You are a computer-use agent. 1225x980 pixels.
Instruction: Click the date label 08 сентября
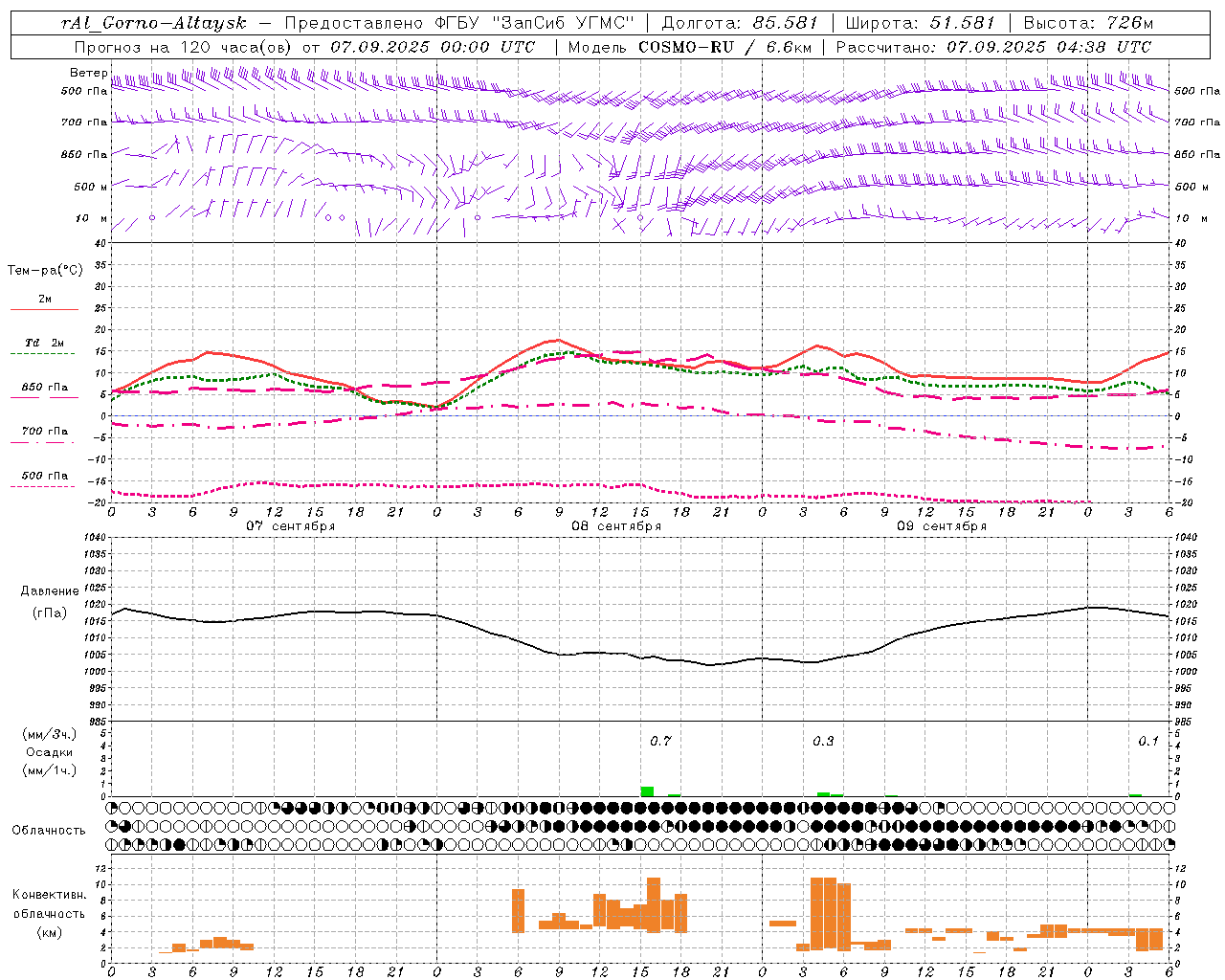point(616,526)
